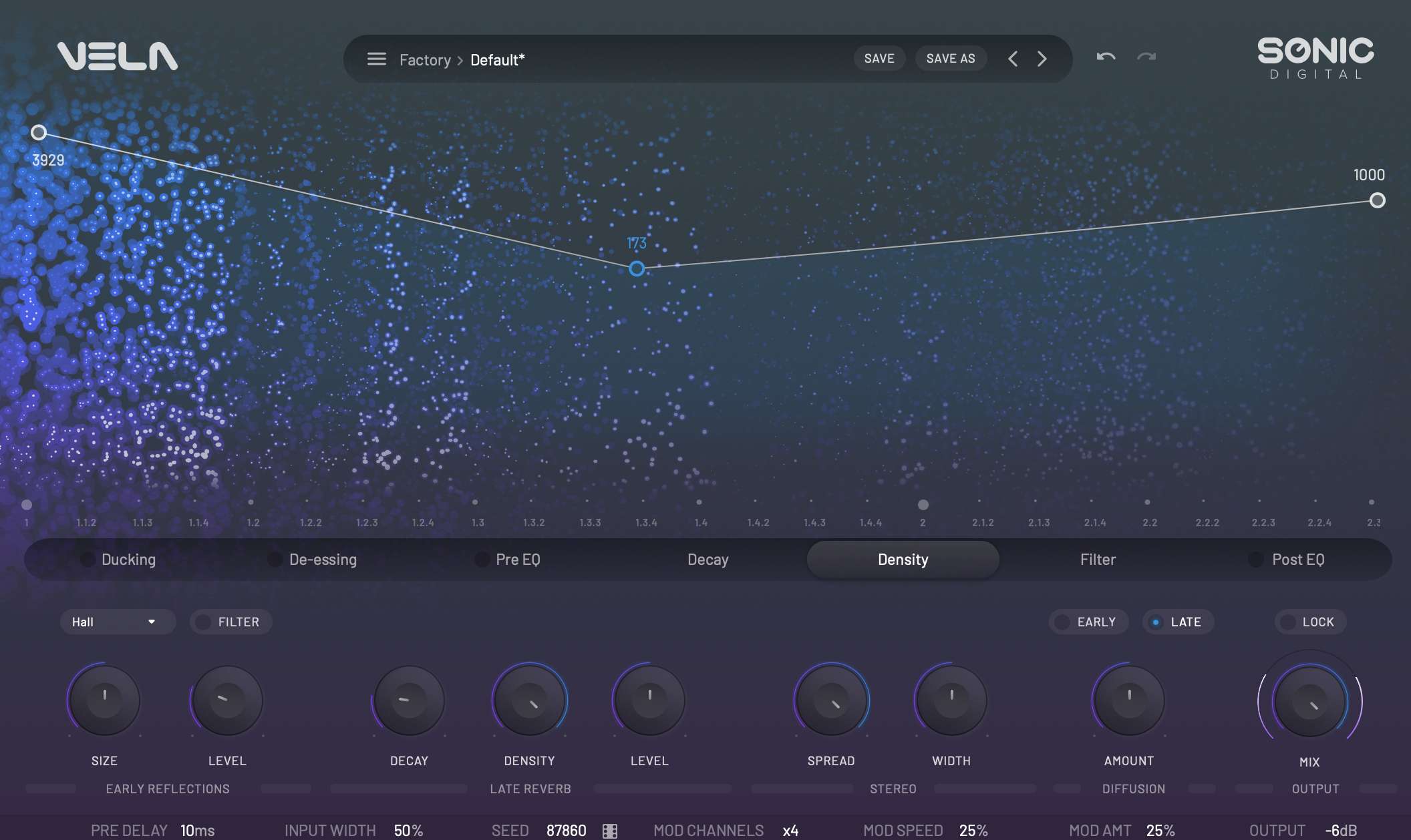Open the preset hamburger menu
The height and width of the screenshot is (840, 1411).
376,59
